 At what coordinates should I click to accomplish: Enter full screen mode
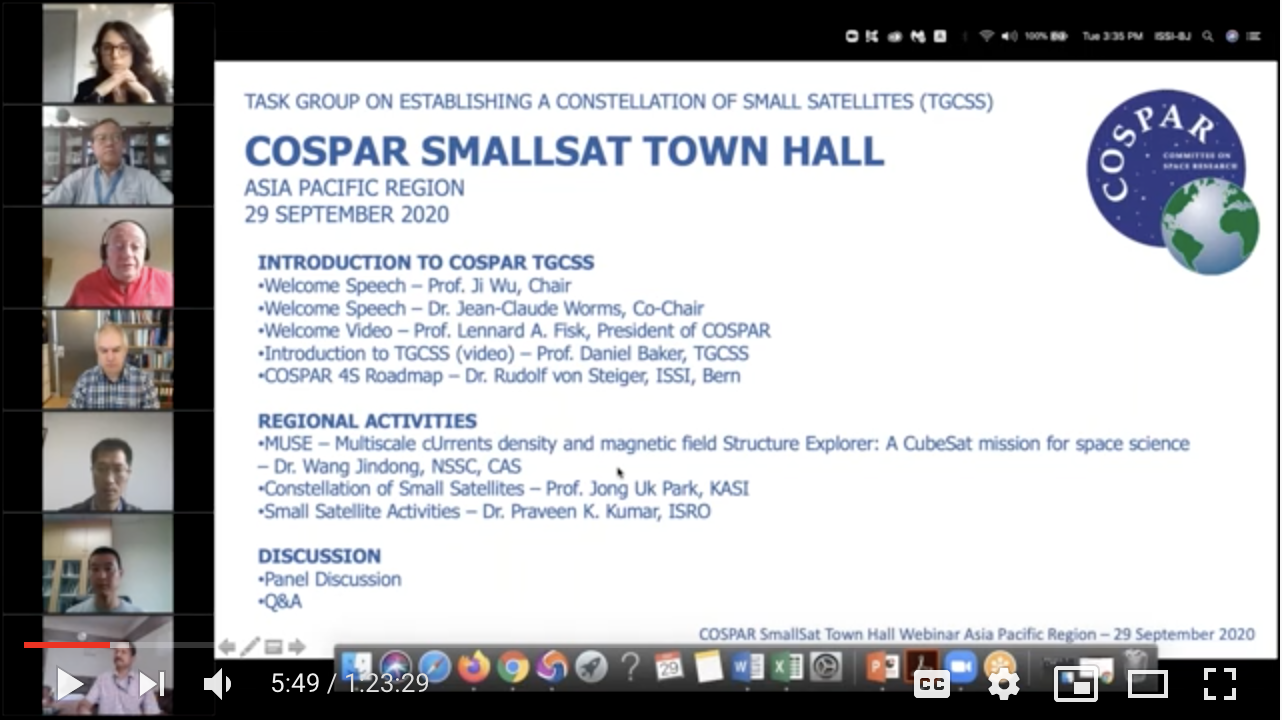point(1220,684)
